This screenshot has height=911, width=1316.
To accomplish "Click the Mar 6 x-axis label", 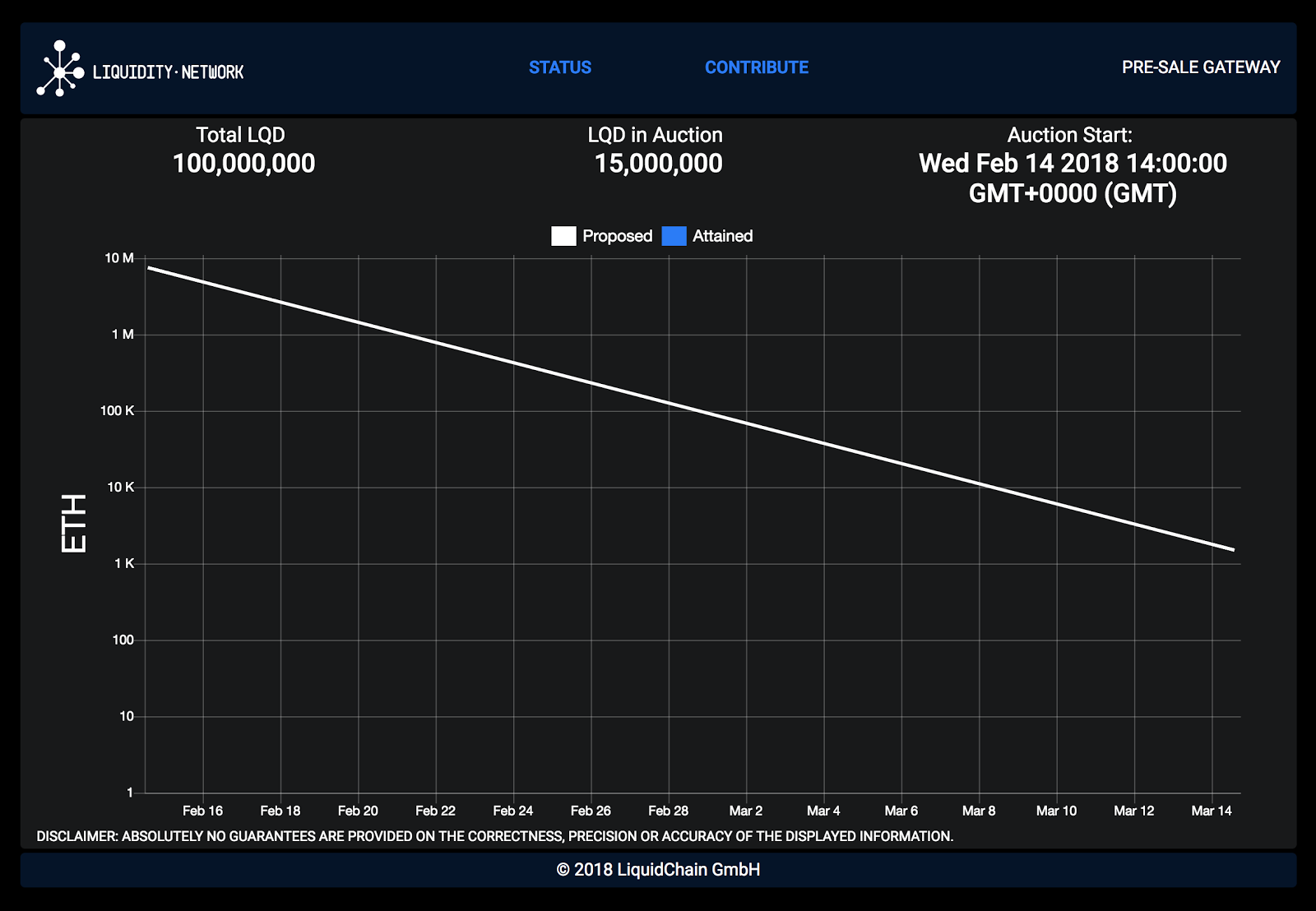I will coord(901,811).
